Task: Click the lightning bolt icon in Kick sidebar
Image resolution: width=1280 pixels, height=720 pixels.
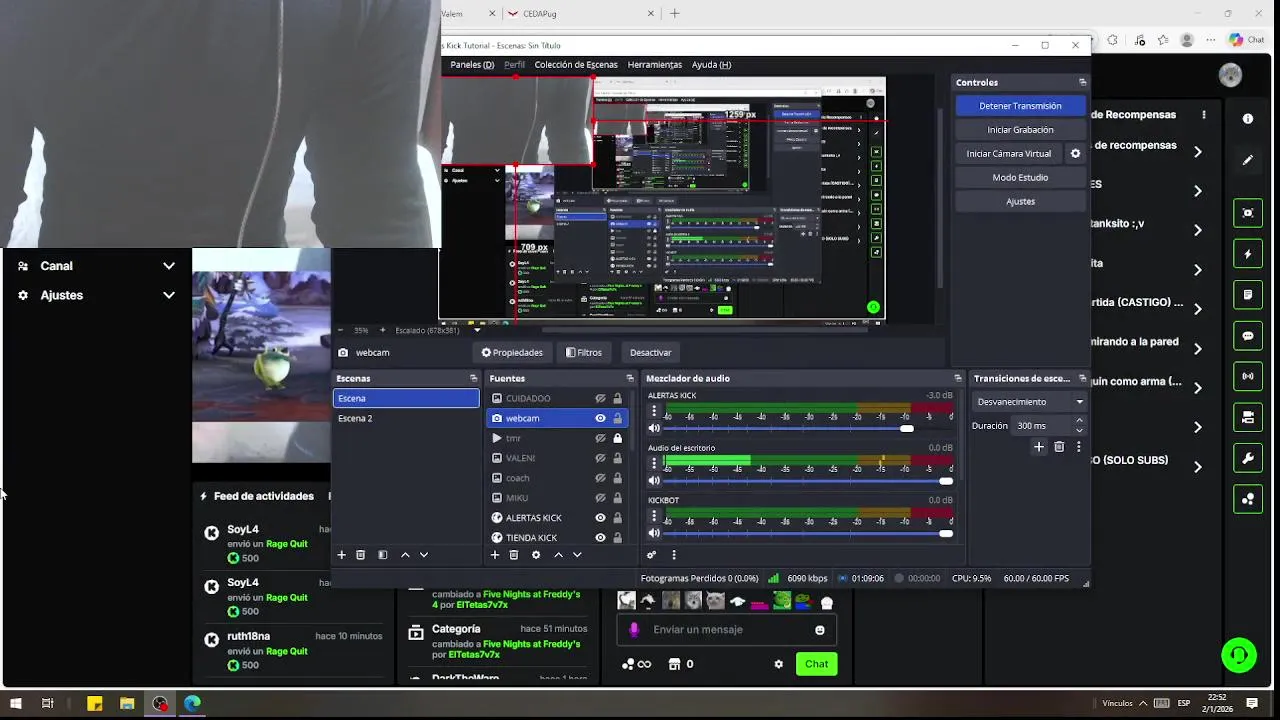Action: click(x=1248, y=254)
